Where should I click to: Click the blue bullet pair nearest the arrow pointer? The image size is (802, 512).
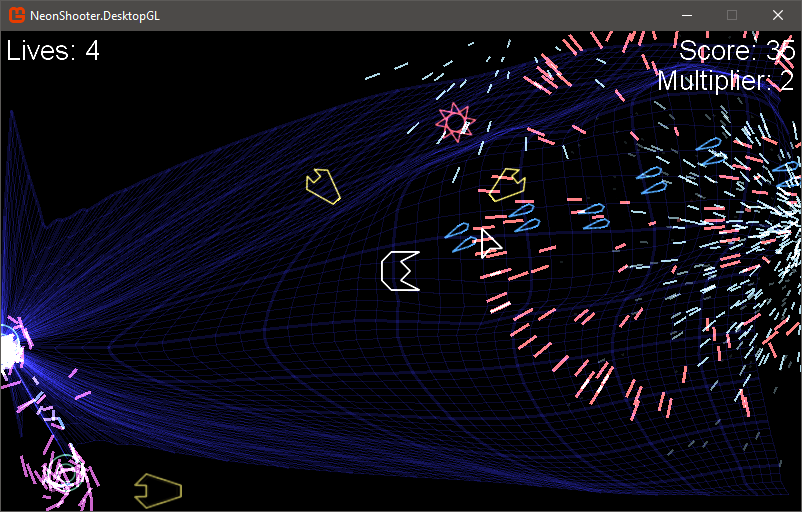tap(463, 237)
